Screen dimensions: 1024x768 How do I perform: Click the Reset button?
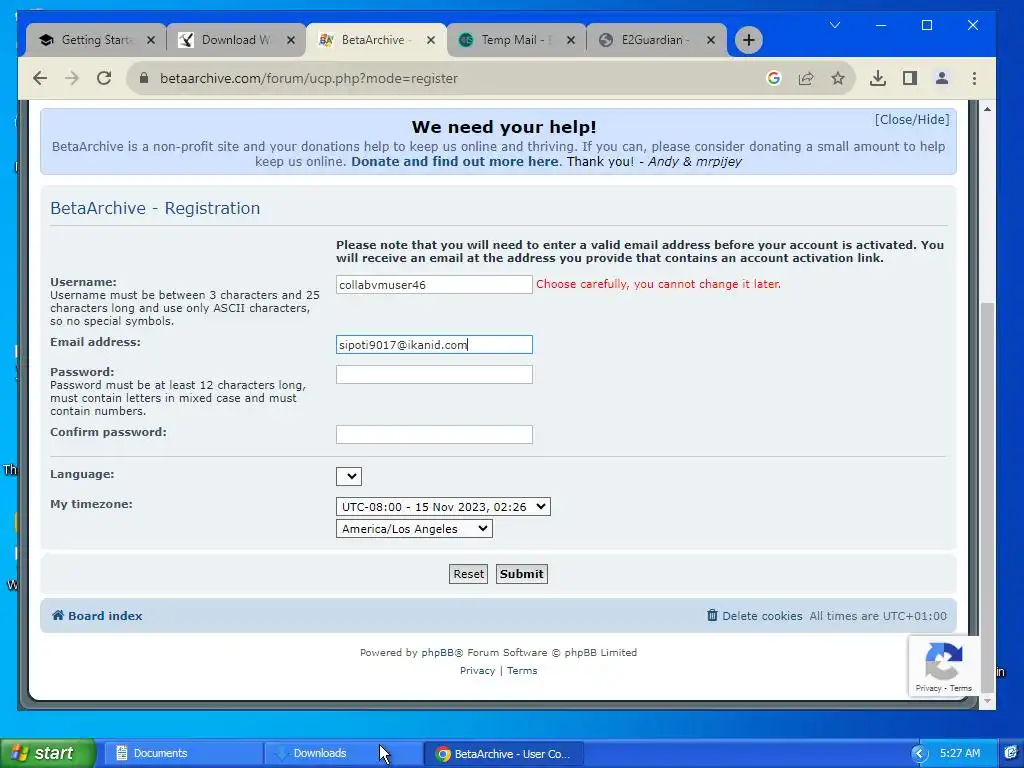coord(468,574)
